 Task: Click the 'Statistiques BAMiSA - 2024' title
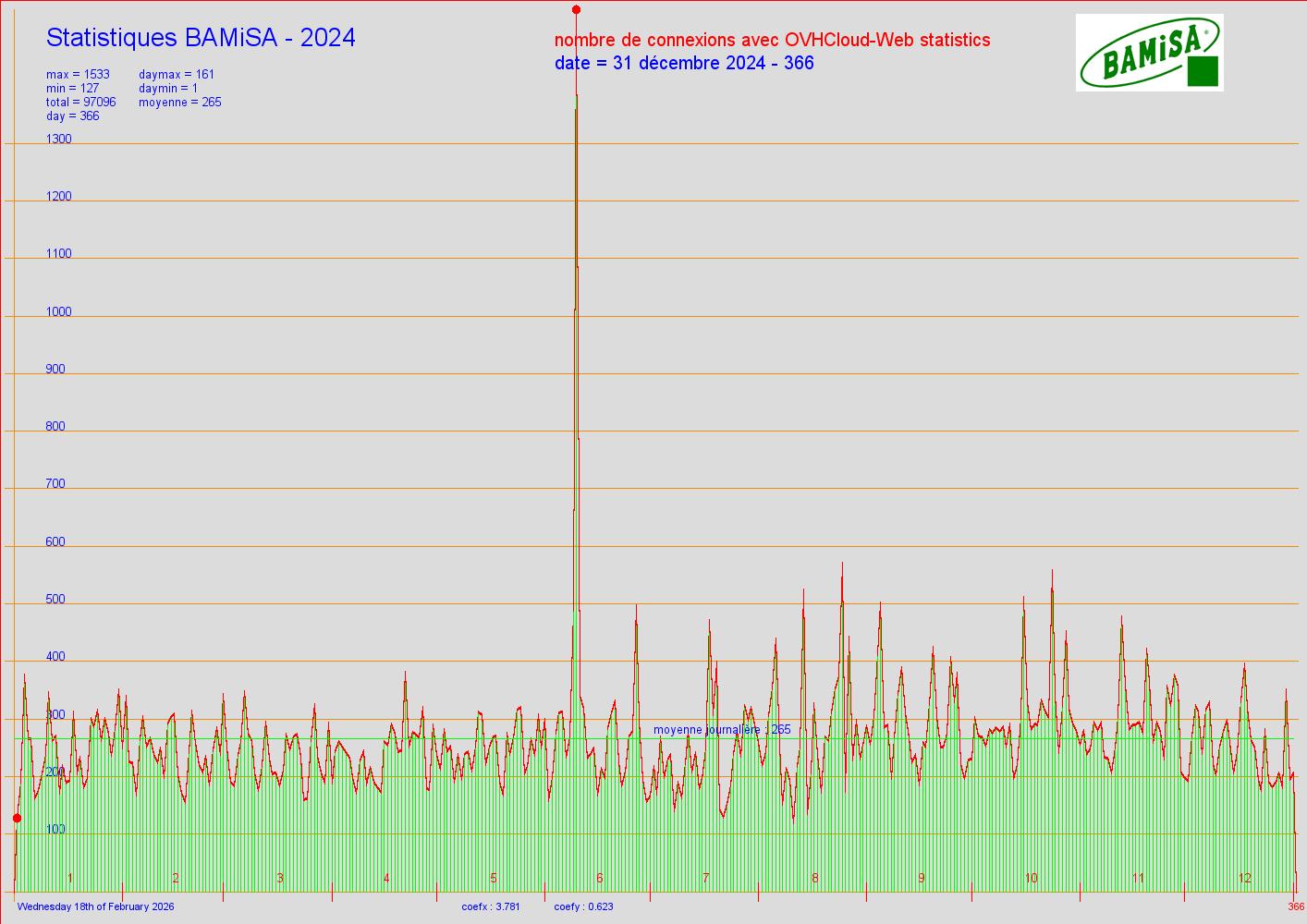[x=201, y=38]
